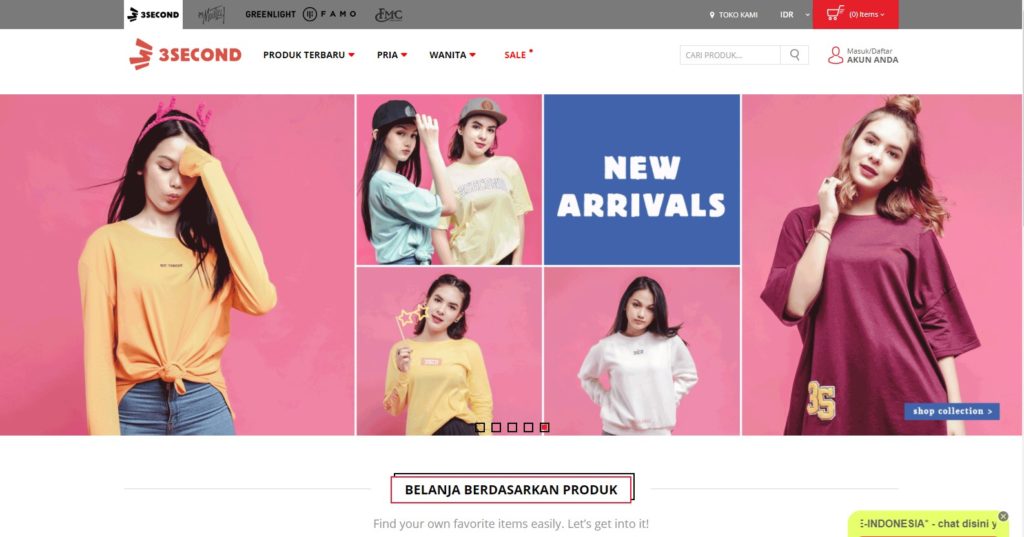1024x537 pixels.
Task: Select the FAMO brand logo
Action: pyautogui.click(x=330, y=14)
